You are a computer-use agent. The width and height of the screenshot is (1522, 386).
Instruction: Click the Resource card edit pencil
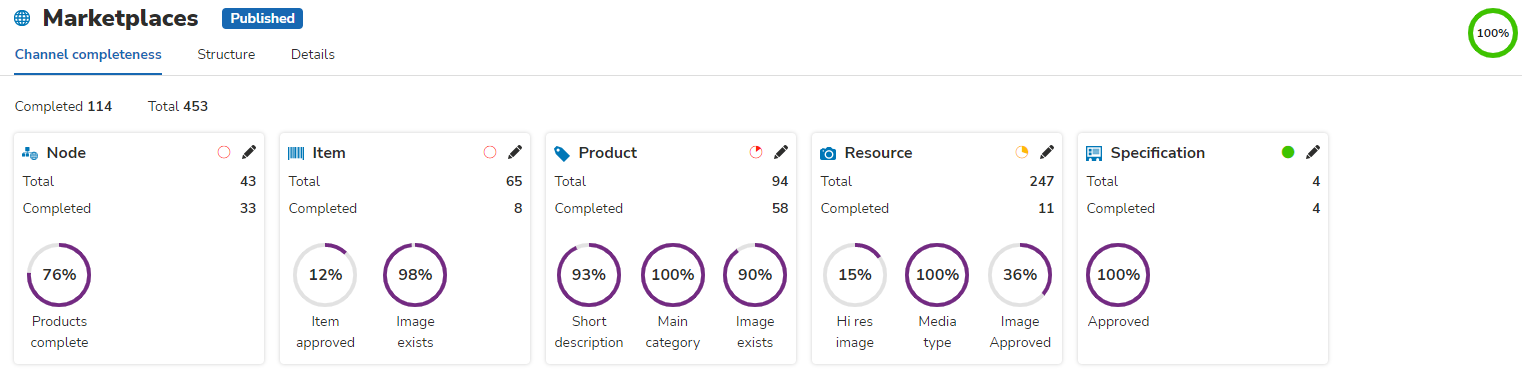point(1047,152)
